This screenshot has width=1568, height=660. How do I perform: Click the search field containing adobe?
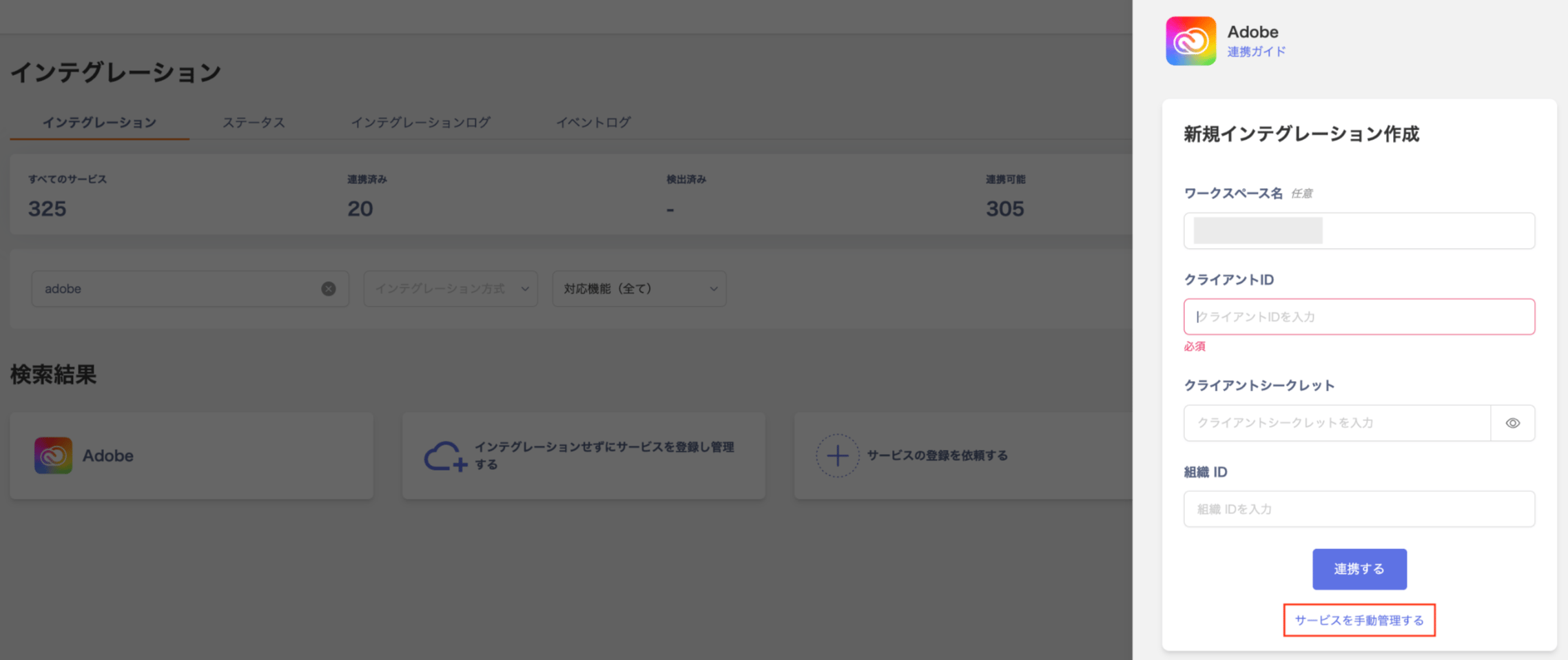[189, 289]
